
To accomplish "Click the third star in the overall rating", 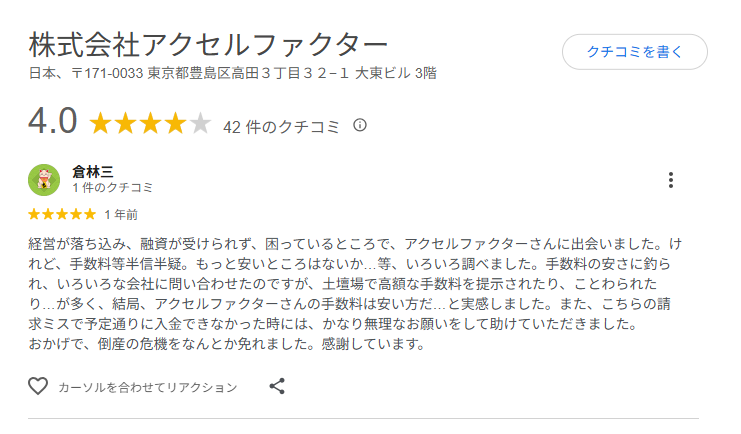I will [x=150, y=125].
